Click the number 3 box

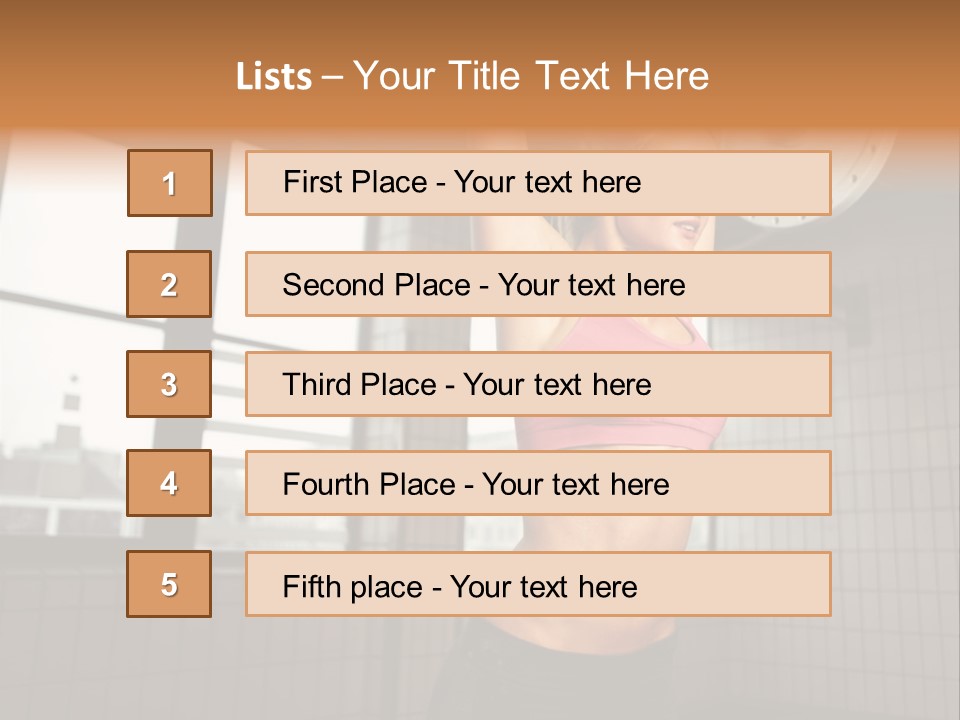click(169, 384)
